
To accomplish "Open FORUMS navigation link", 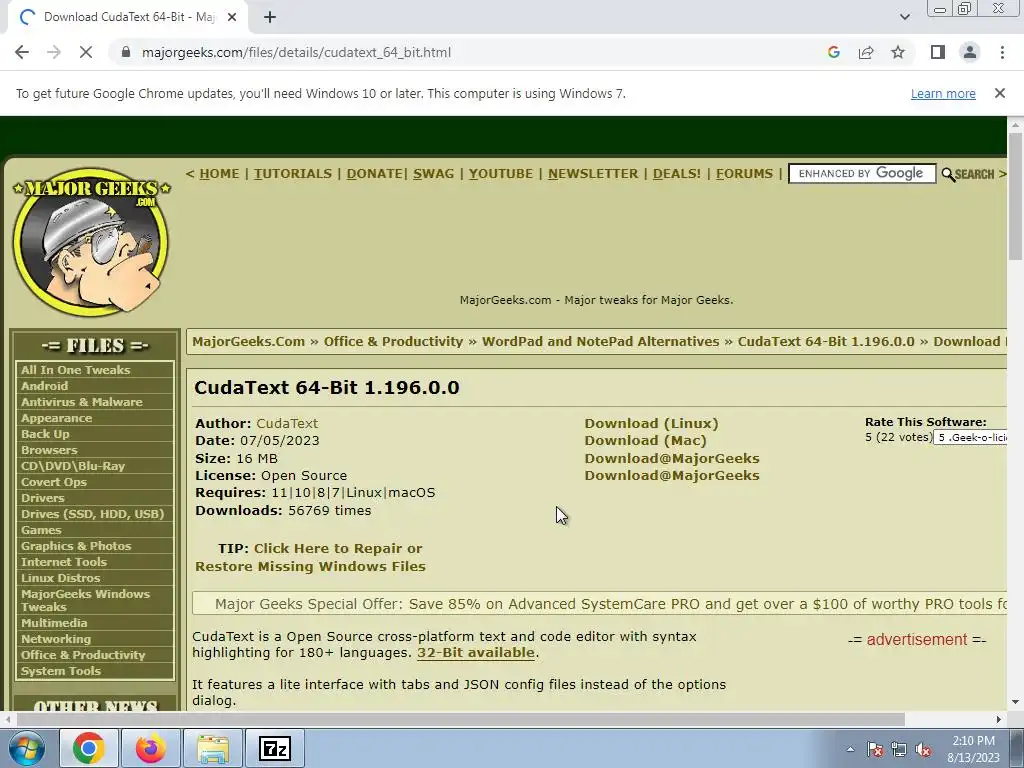I will (744, 174).
